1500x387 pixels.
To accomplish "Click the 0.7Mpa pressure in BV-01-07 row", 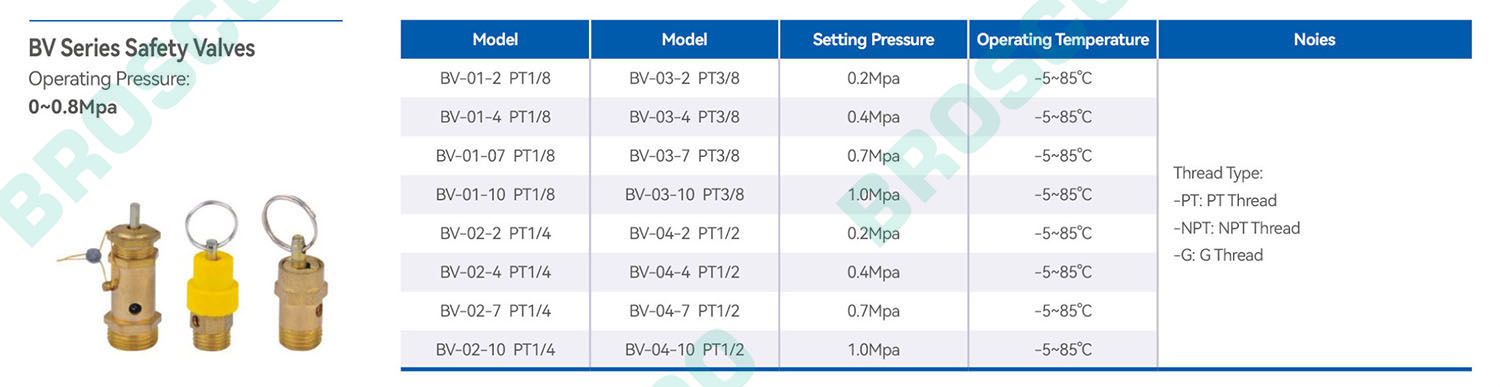I will pyautogui.click(x=873, y=156).
